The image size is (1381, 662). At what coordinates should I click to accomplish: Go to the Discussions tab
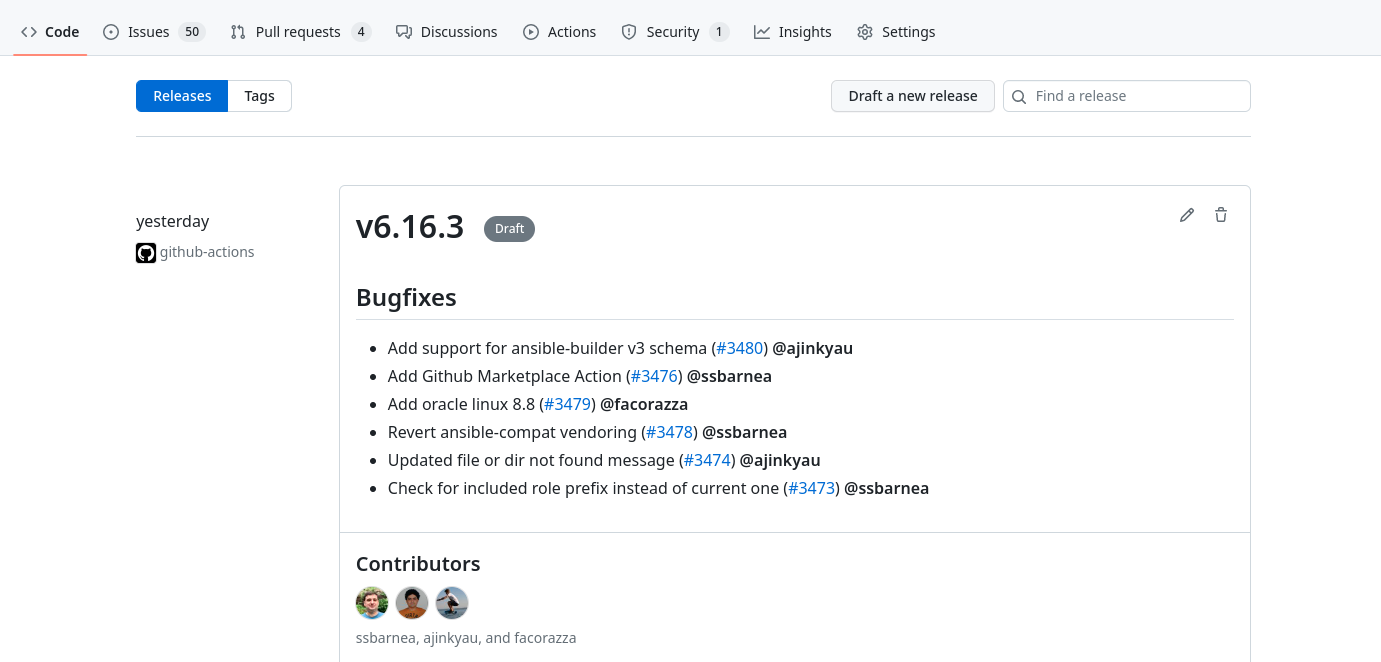pyautogui.click(x=446, y=32)
